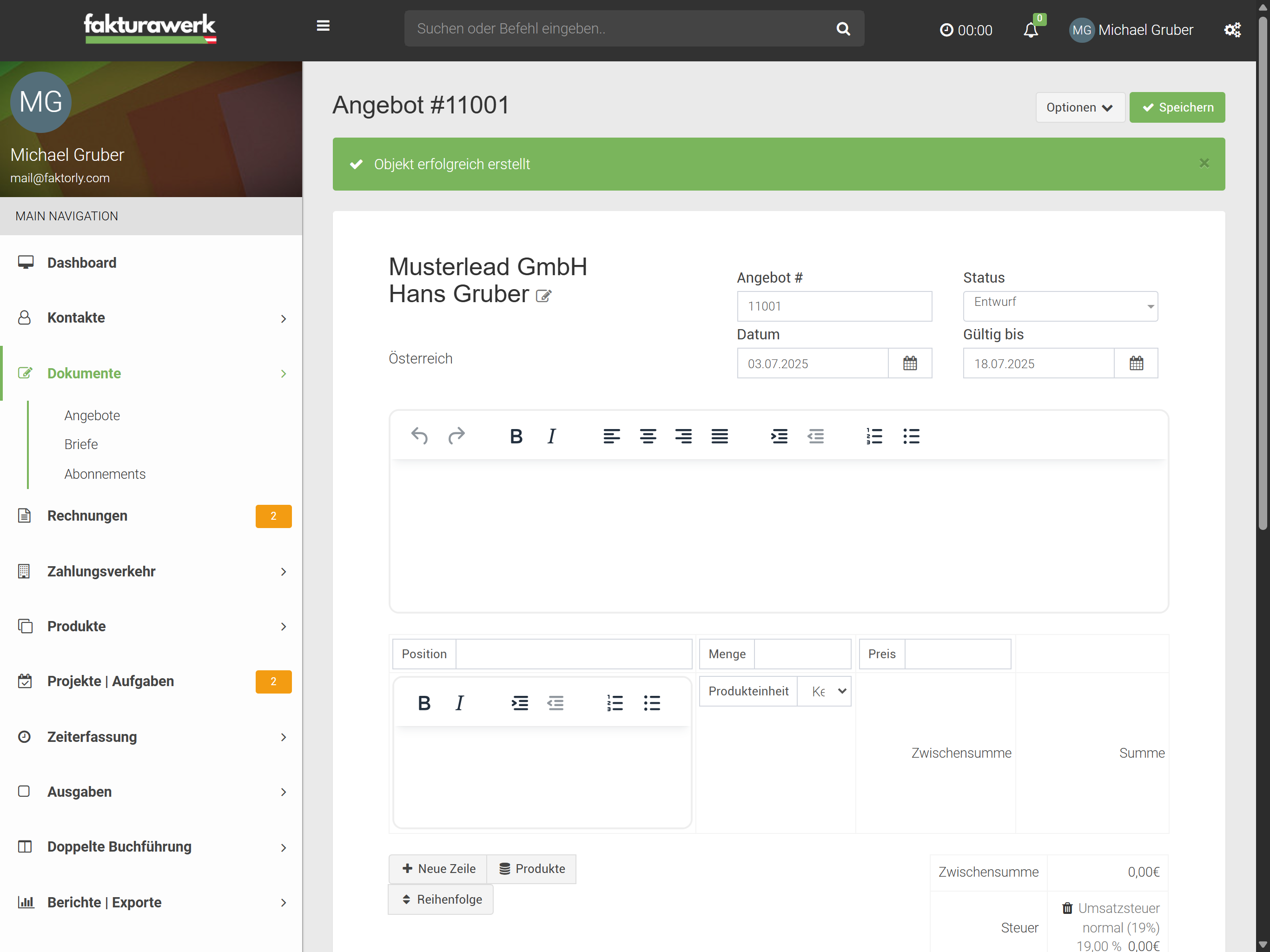Viewport: 1270px width, 952px height.
Task: Justify text in main editor
Action: click(720, 436)
